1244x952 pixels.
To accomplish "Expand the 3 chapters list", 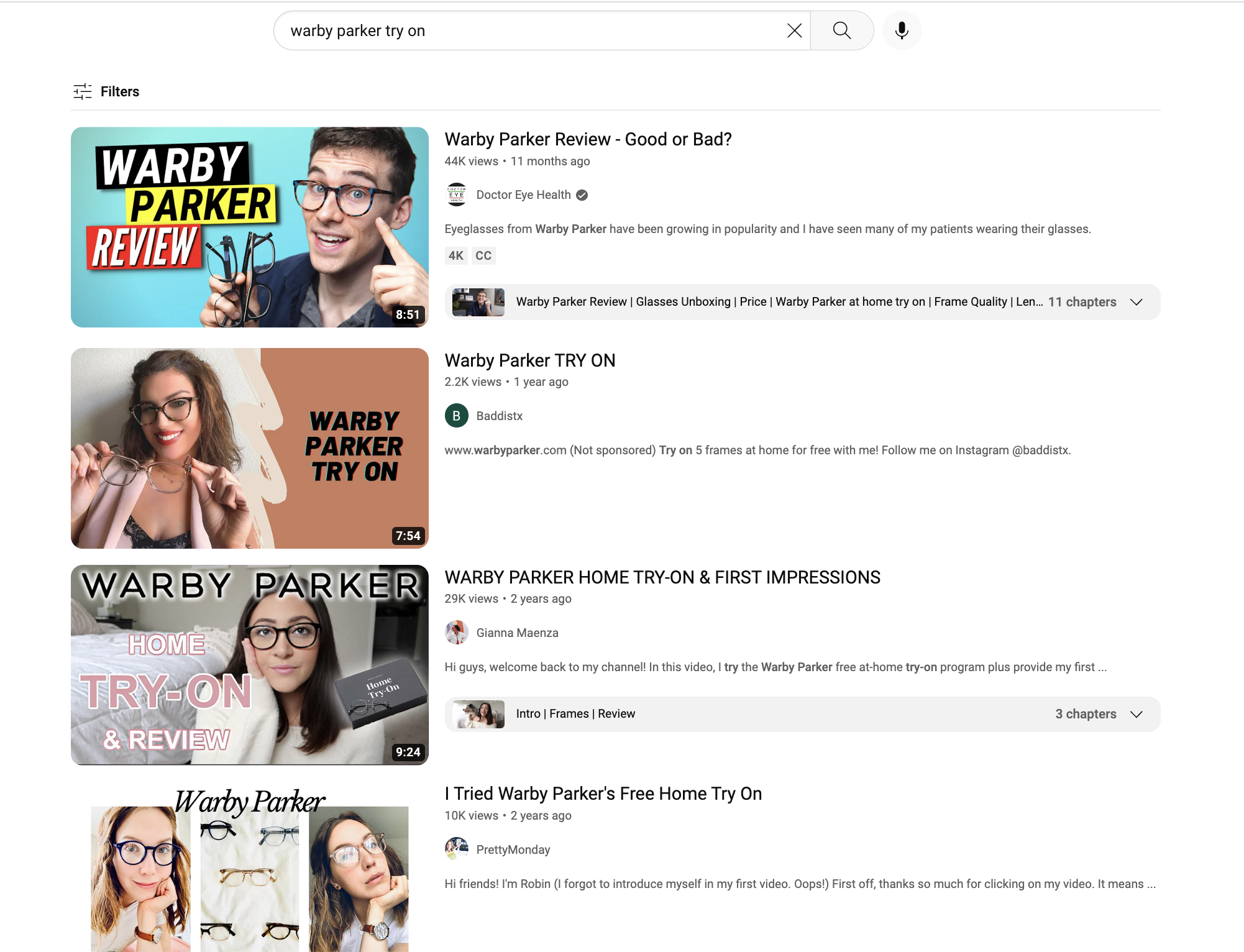I will click(1137, 714).
